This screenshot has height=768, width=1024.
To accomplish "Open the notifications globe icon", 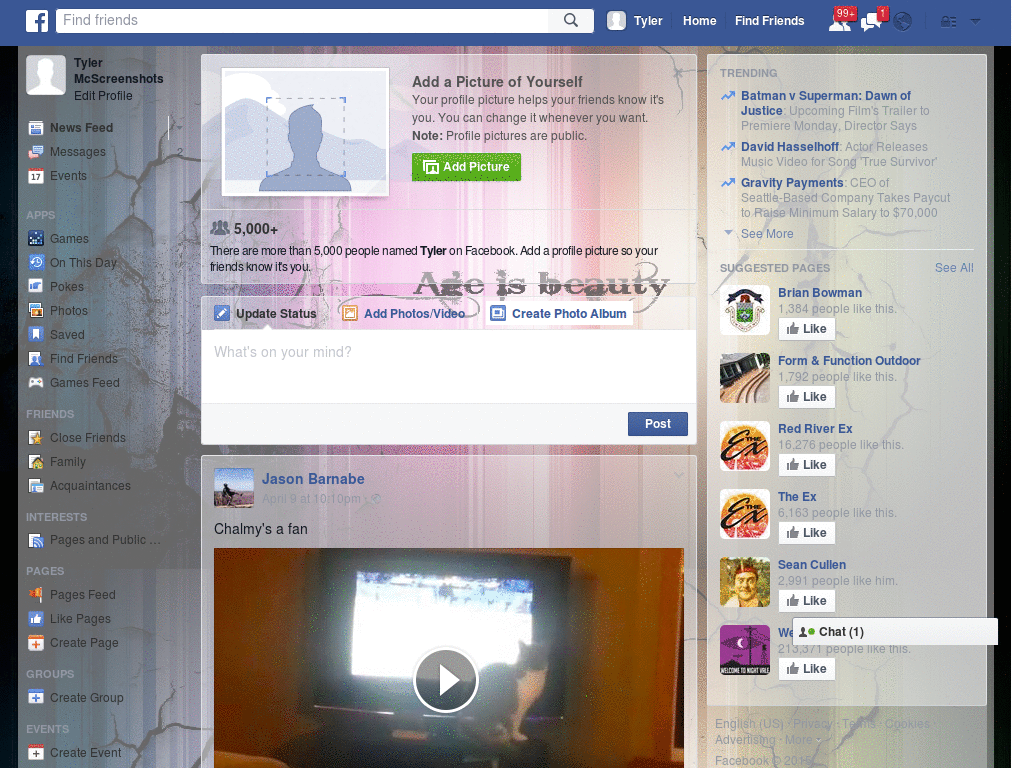I will [903, 22].
